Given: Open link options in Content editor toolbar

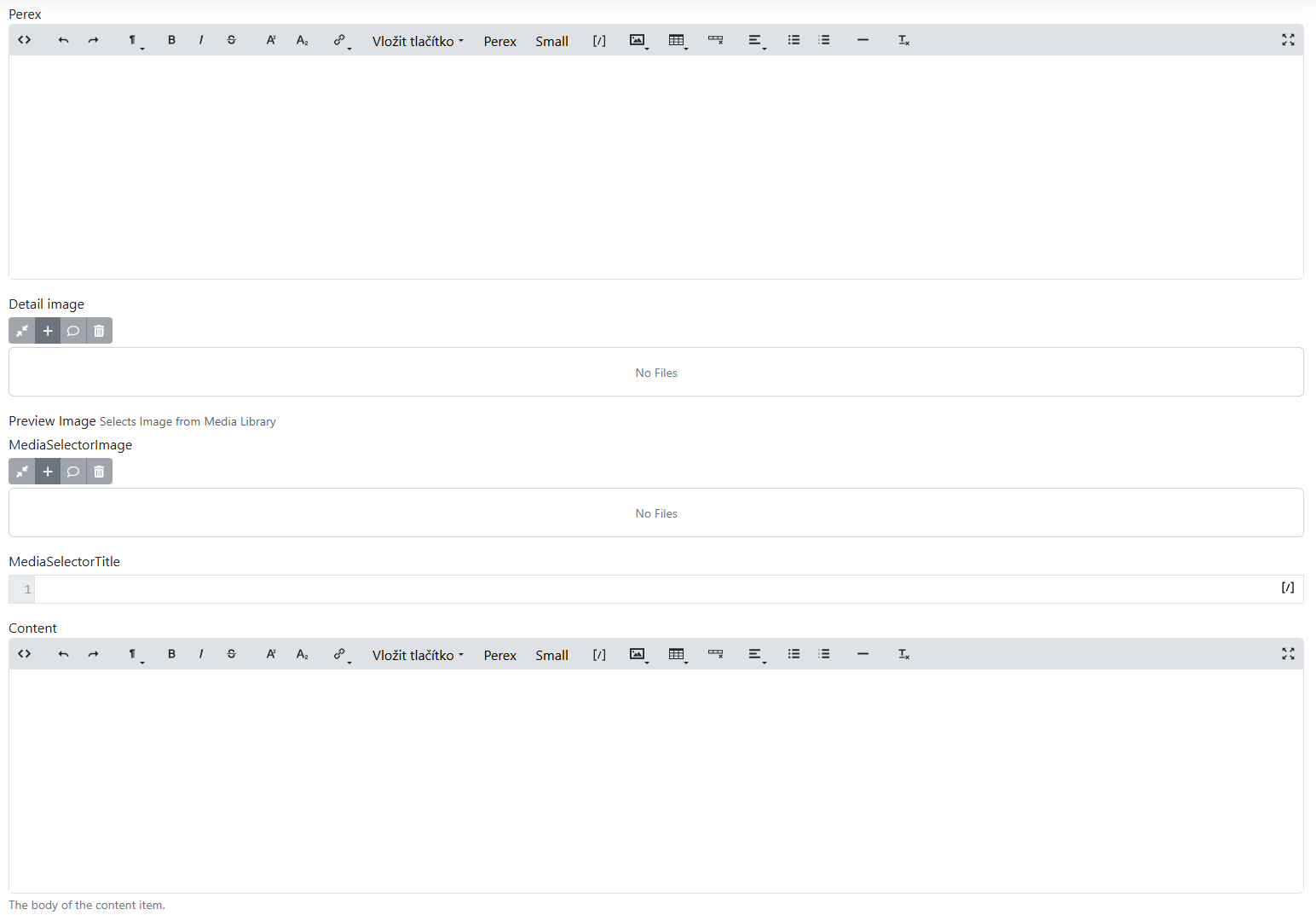Looking at the screenshot, I should click(341, 654).
